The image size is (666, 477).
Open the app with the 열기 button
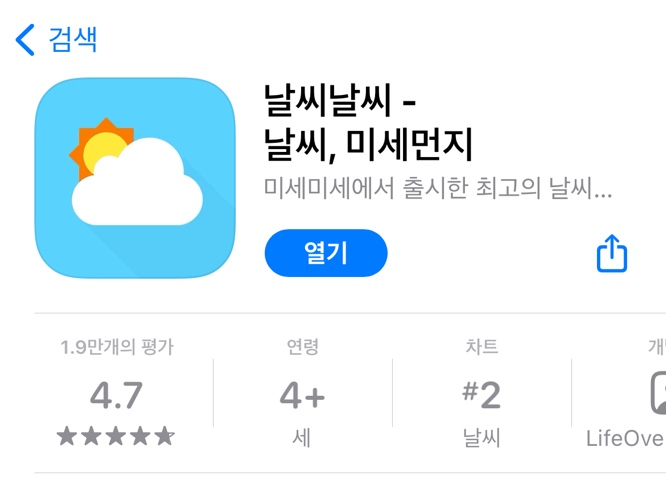click(326, 253)
